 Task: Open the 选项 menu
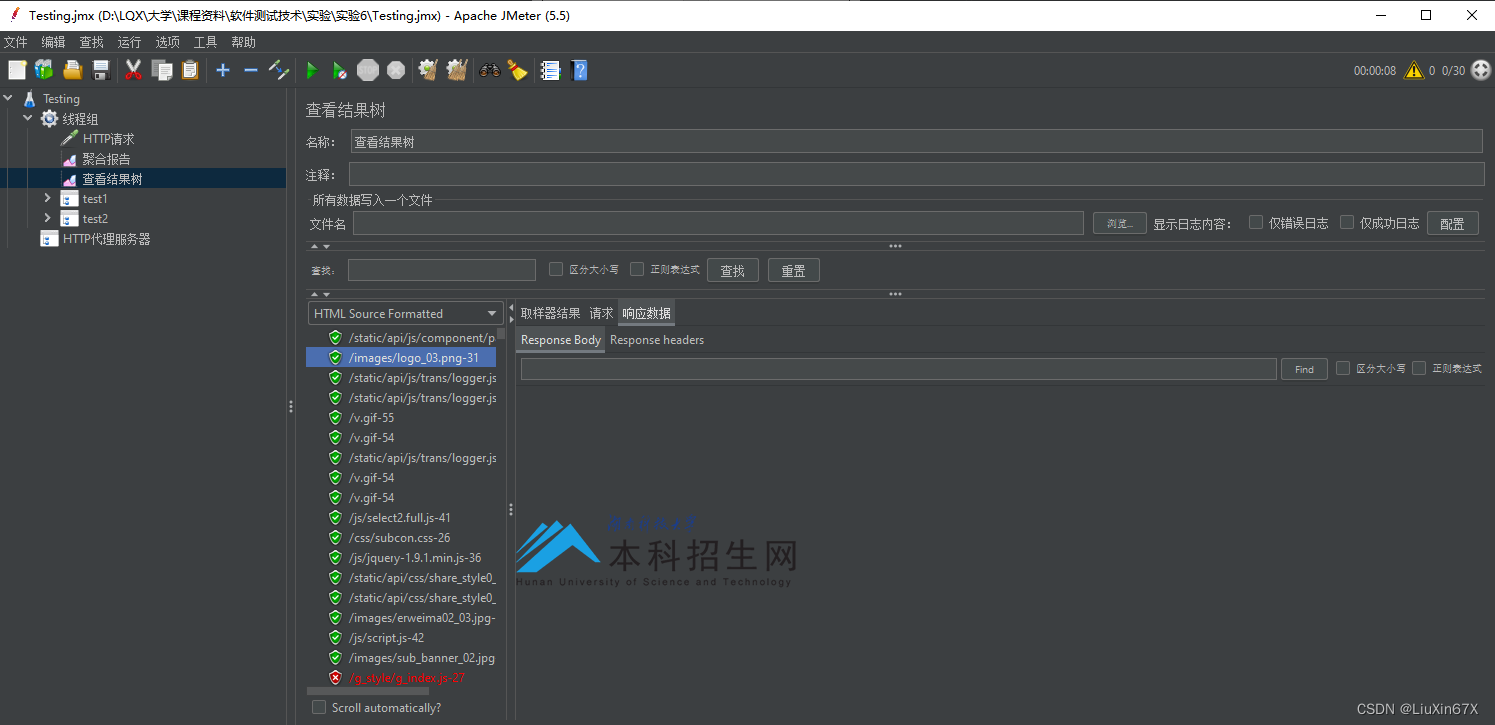pyautogui.click(x=167, y=42)
